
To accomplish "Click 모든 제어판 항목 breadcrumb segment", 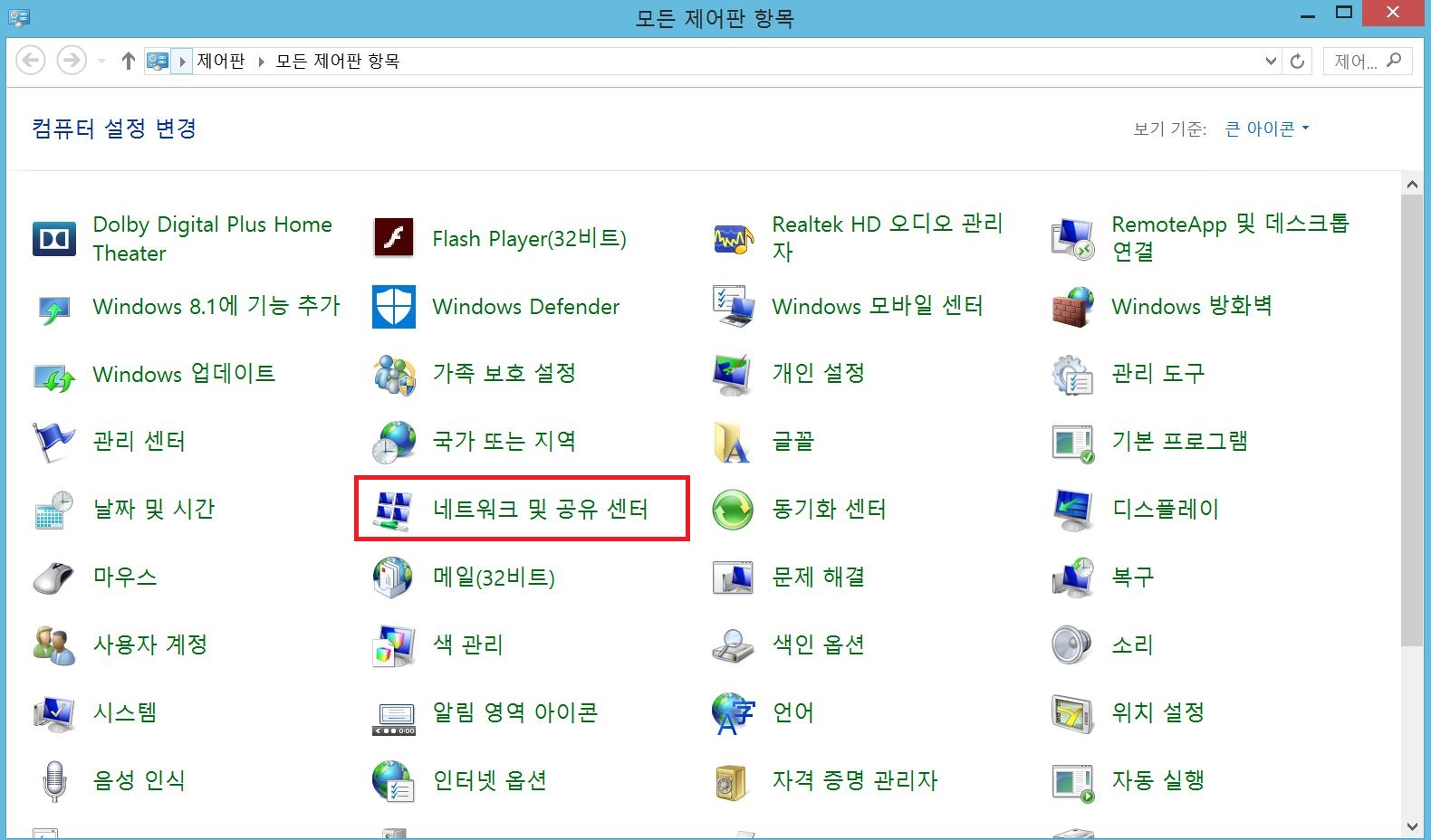I will coord(338,61).
